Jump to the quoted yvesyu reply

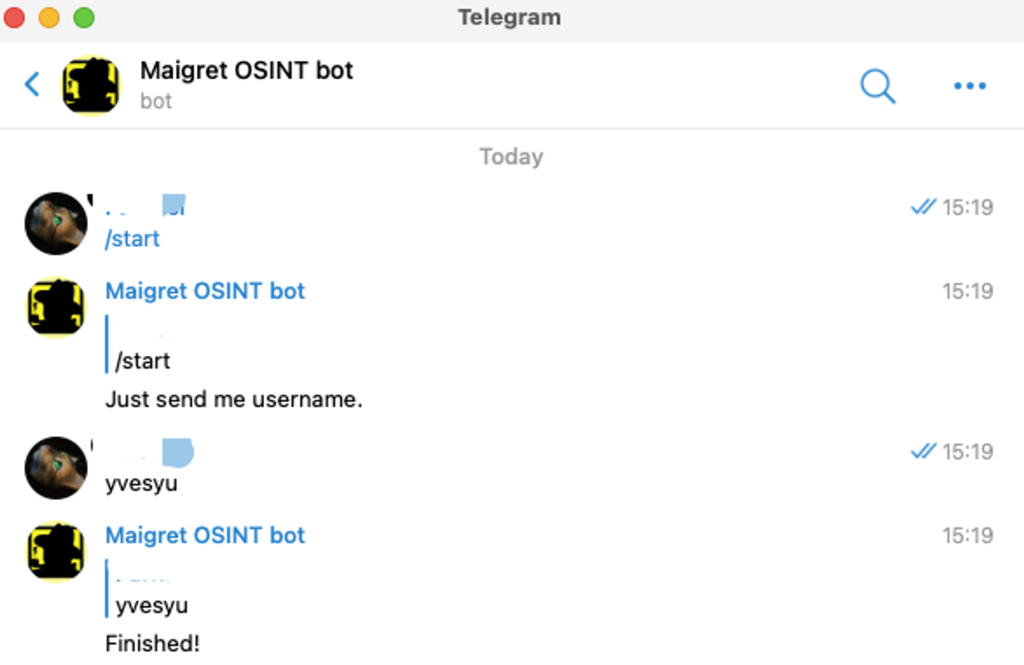pyautogui.click(x=152, y=606)
